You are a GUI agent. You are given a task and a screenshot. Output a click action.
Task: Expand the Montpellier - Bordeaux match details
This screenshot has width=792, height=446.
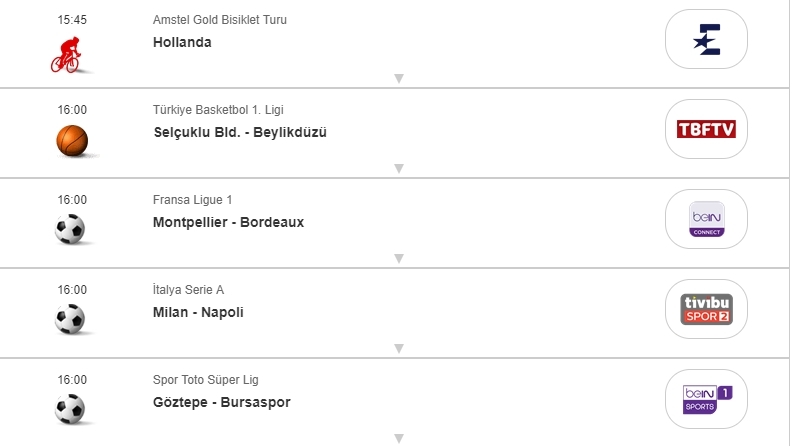pos(398,258)
